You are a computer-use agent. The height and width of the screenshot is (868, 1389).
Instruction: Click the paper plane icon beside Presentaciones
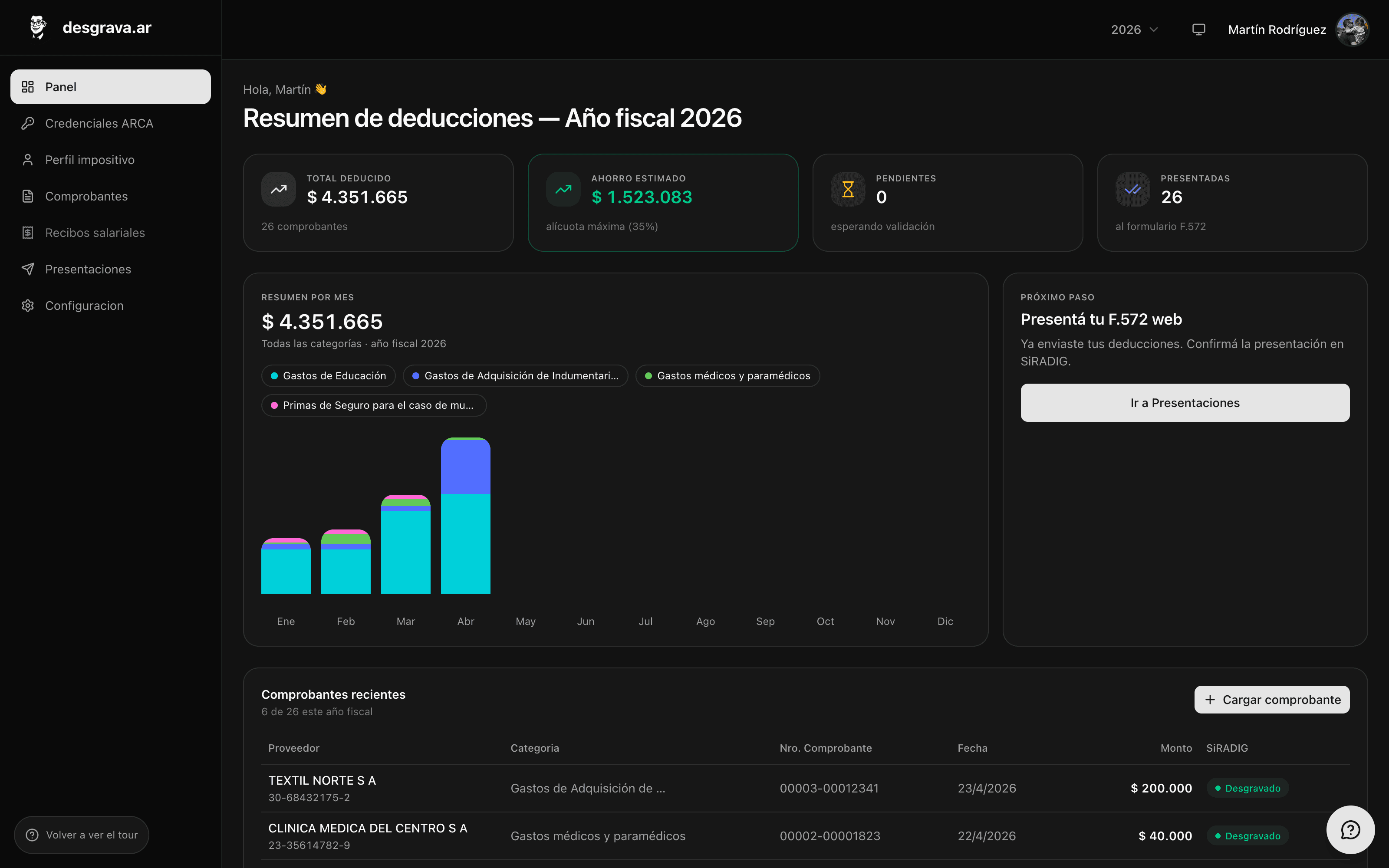pyautogui.click(x=27, y=269)
